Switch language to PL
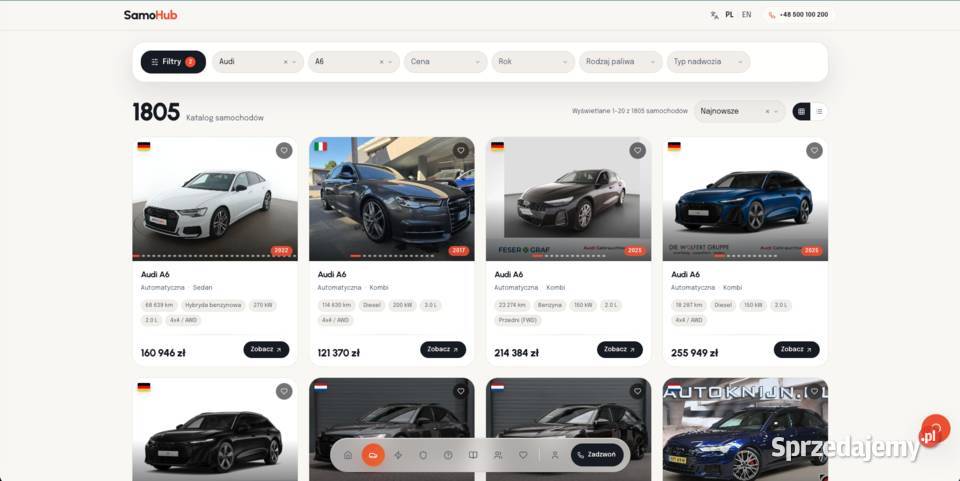The height and width of the screenshot is (481, 960). point(729,15)
